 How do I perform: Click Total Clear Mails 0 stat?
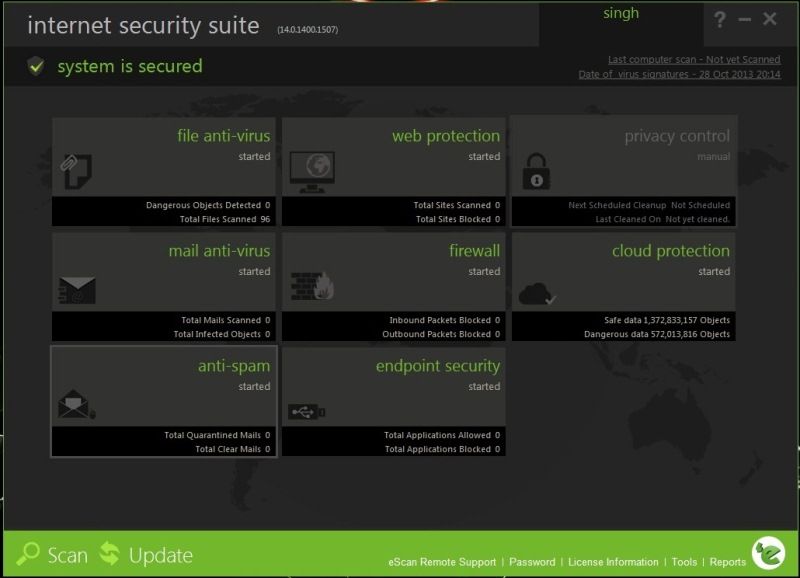coord(233,449)
